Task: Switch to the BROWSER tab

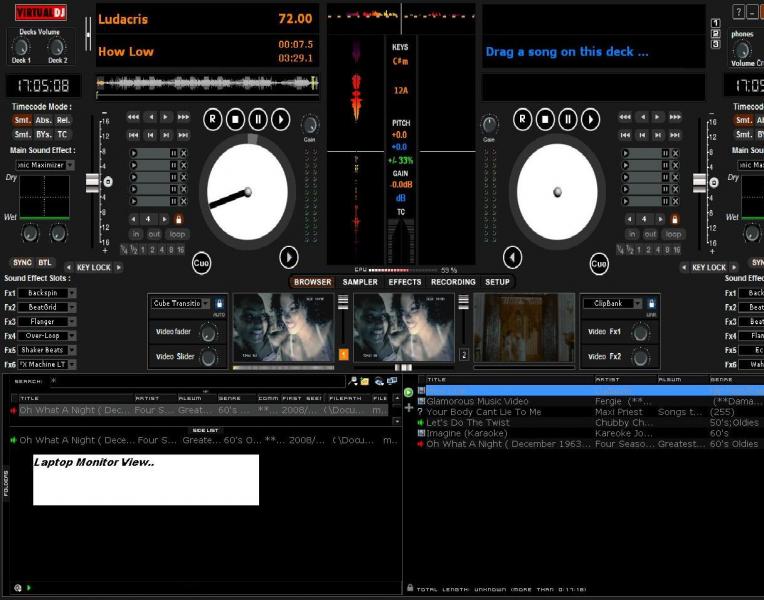Action: (x=312, y=282)
